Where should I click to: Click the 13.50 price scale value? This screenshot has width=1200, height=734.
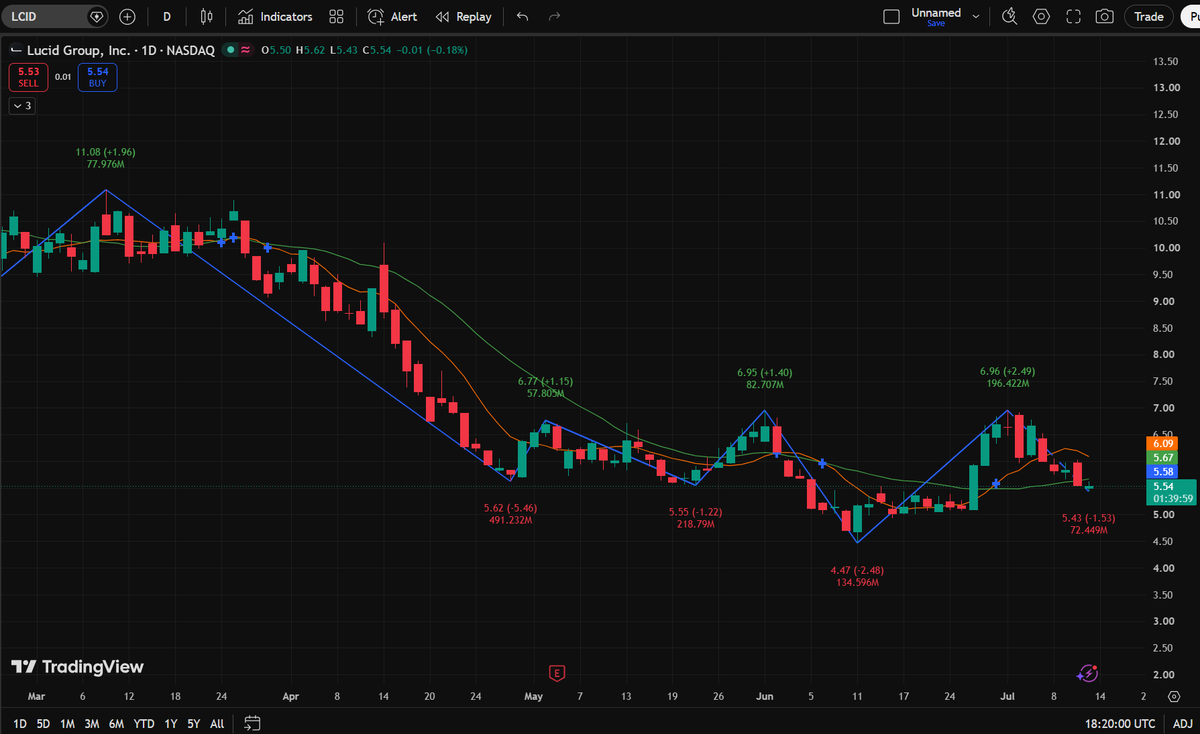click(x=1166, y=62)
